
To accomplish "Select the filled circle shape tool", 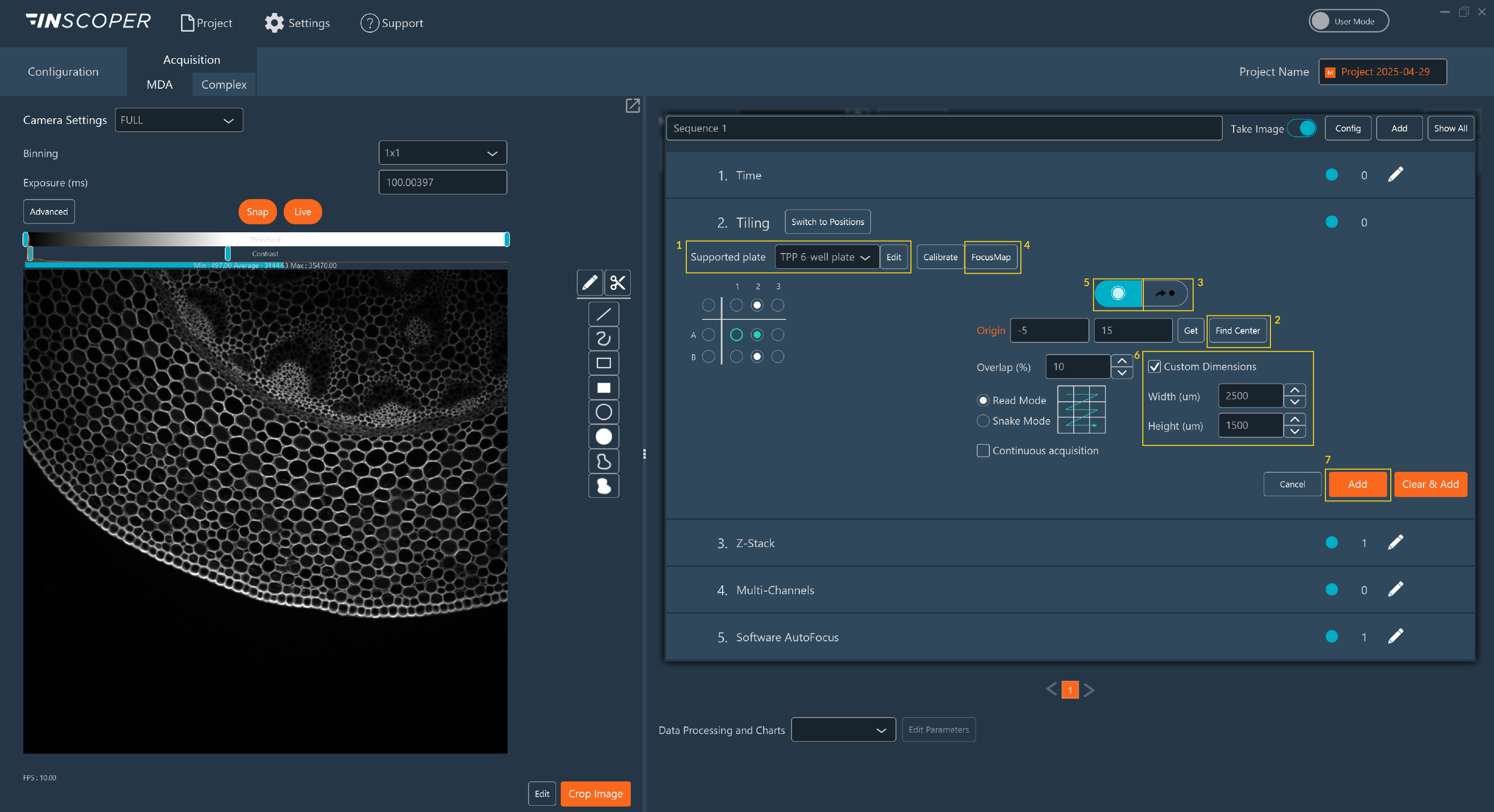I will (604, 437).
